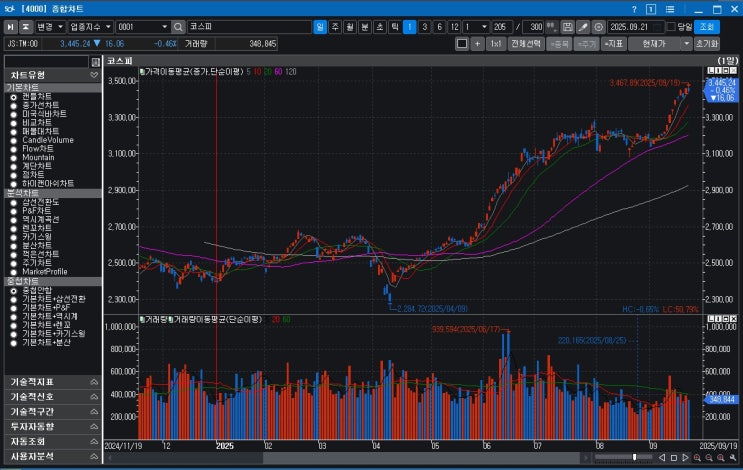743x470 pixels.
Task: Open the period number dropdown showing 1
Action: [476, 27]
